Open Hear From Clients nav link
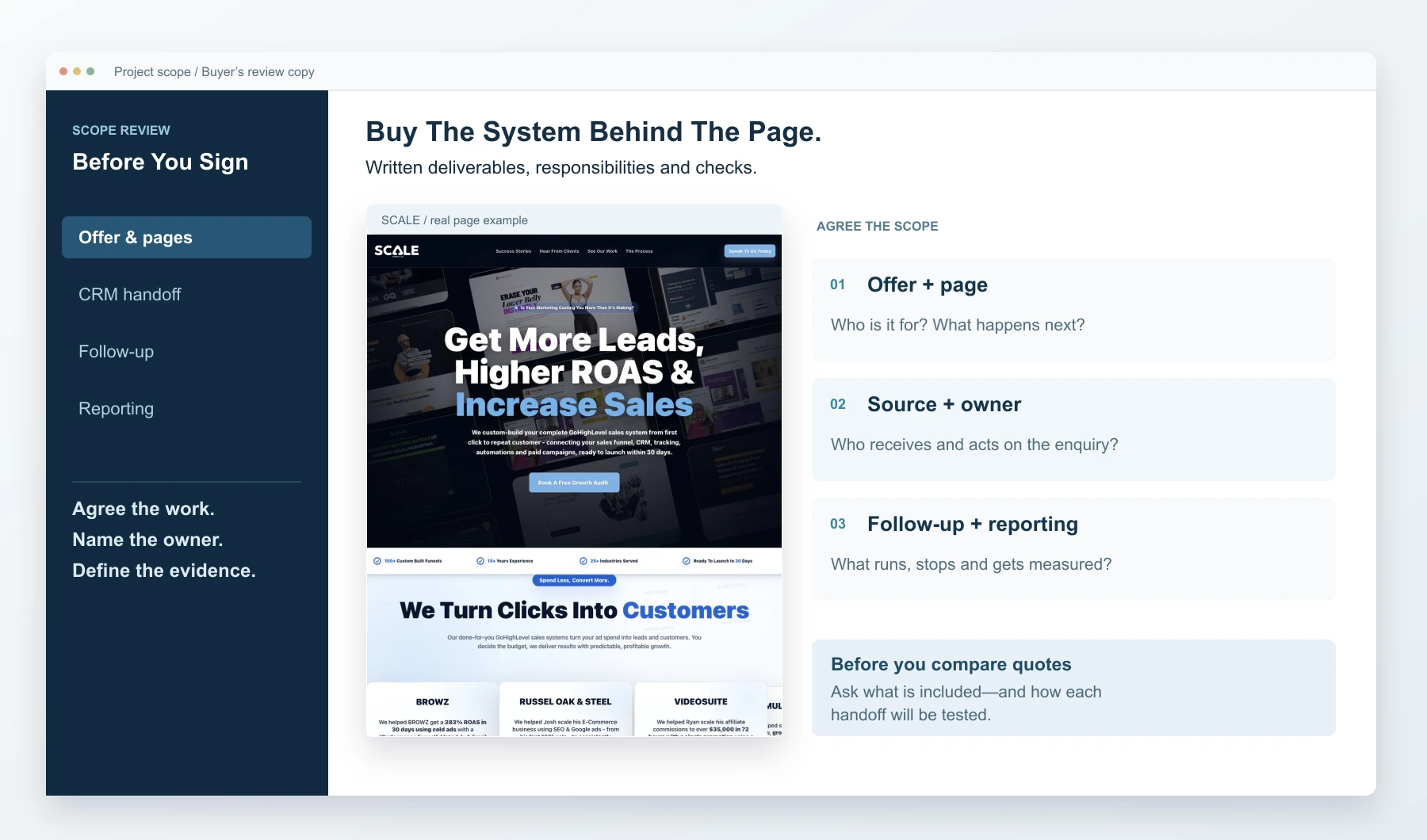 coord(559,251)
